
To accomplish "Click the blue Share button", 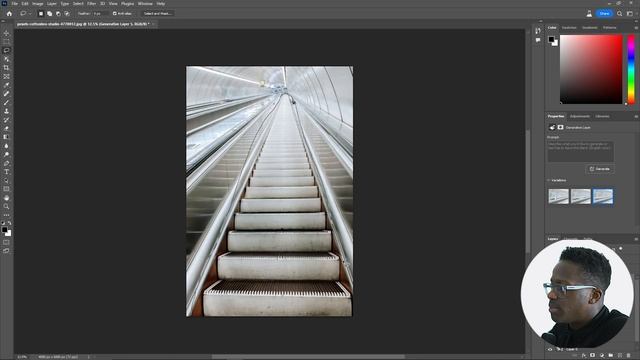I will click(x=604, y=13).
